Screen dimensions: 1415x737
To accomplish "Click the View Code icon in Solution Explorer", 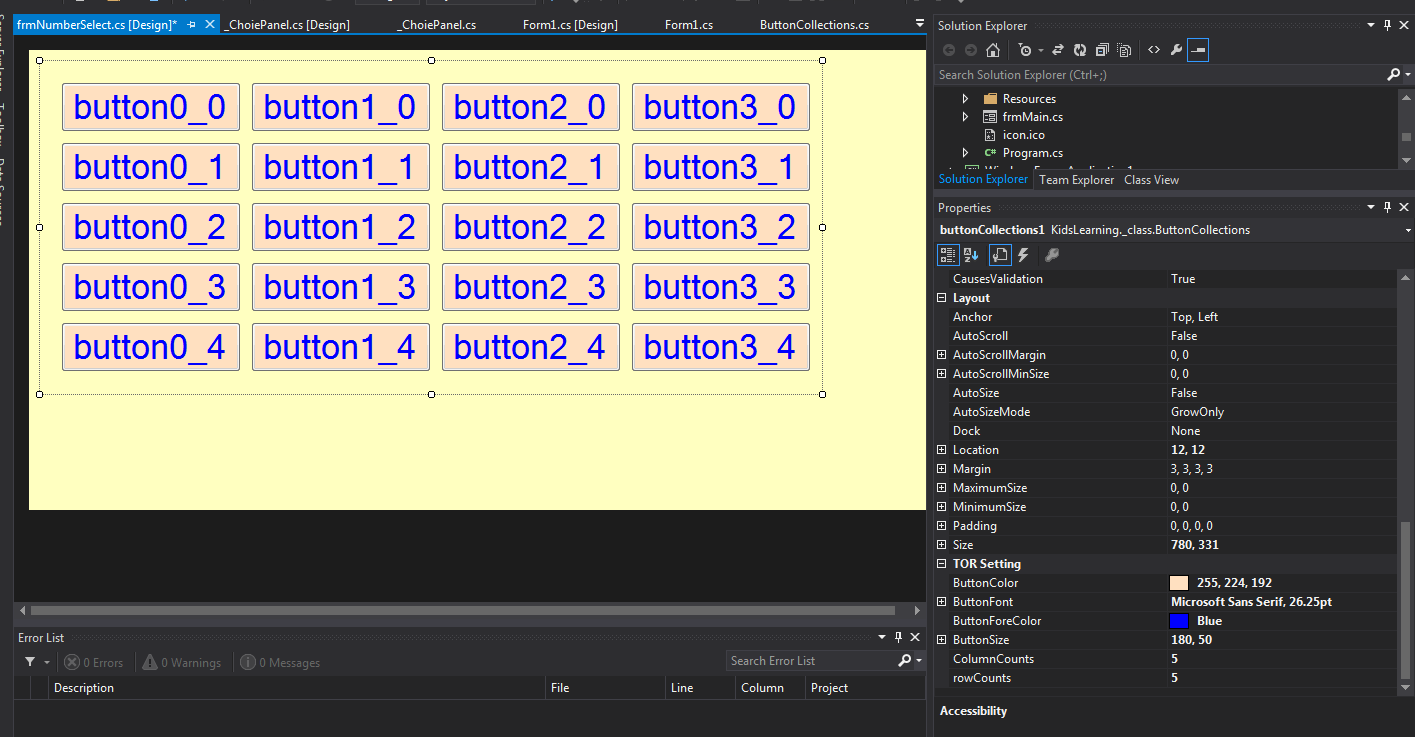I will tap(1154, 50).
